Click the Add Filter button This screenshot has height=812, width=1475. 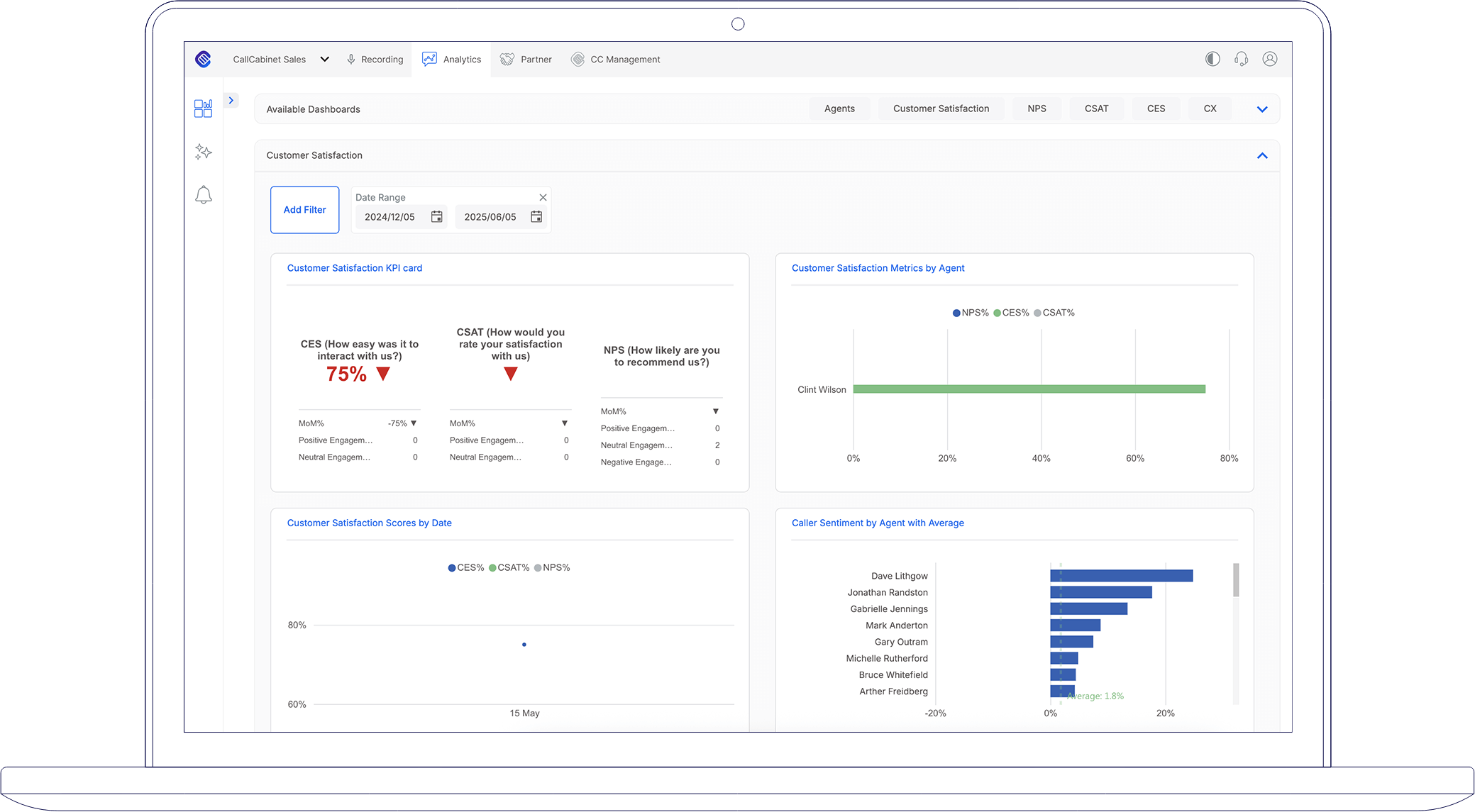click(x=304, y=210)
